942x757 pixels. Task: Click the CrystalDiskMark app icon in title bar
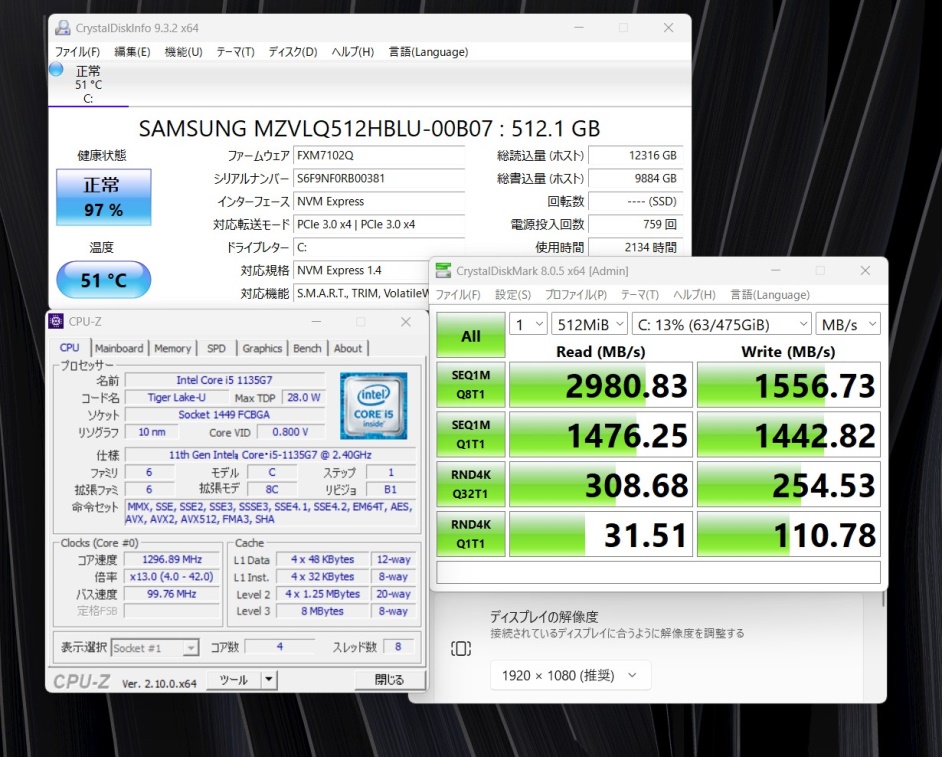pos(443,271)
